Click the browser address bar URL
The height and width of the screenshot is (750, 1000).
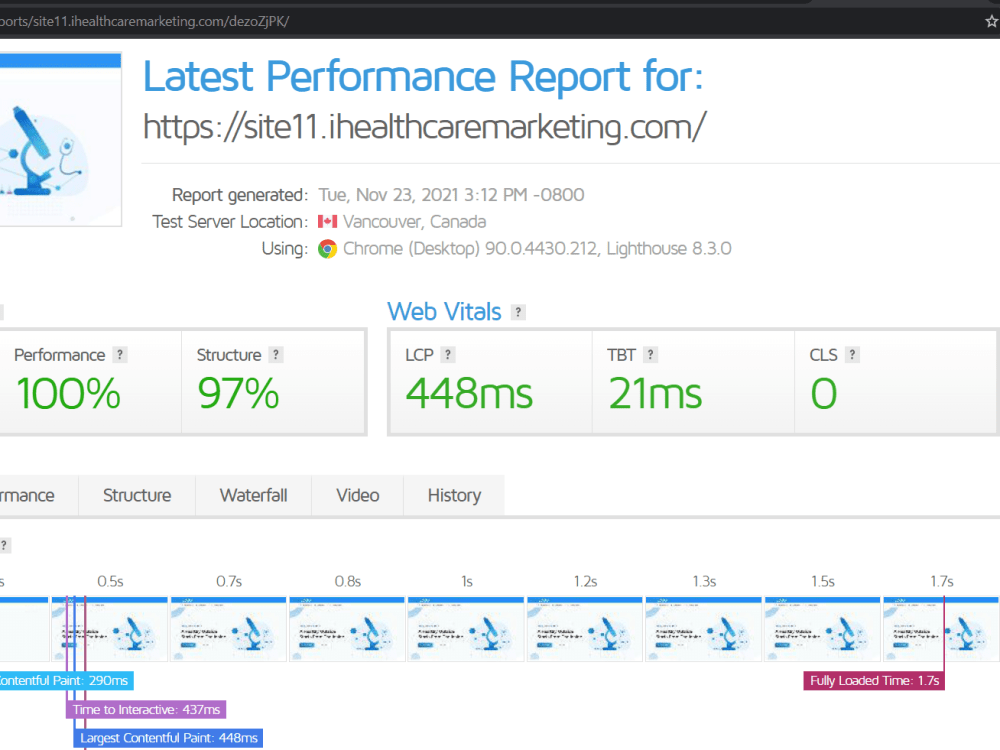(x=144, y=21)
